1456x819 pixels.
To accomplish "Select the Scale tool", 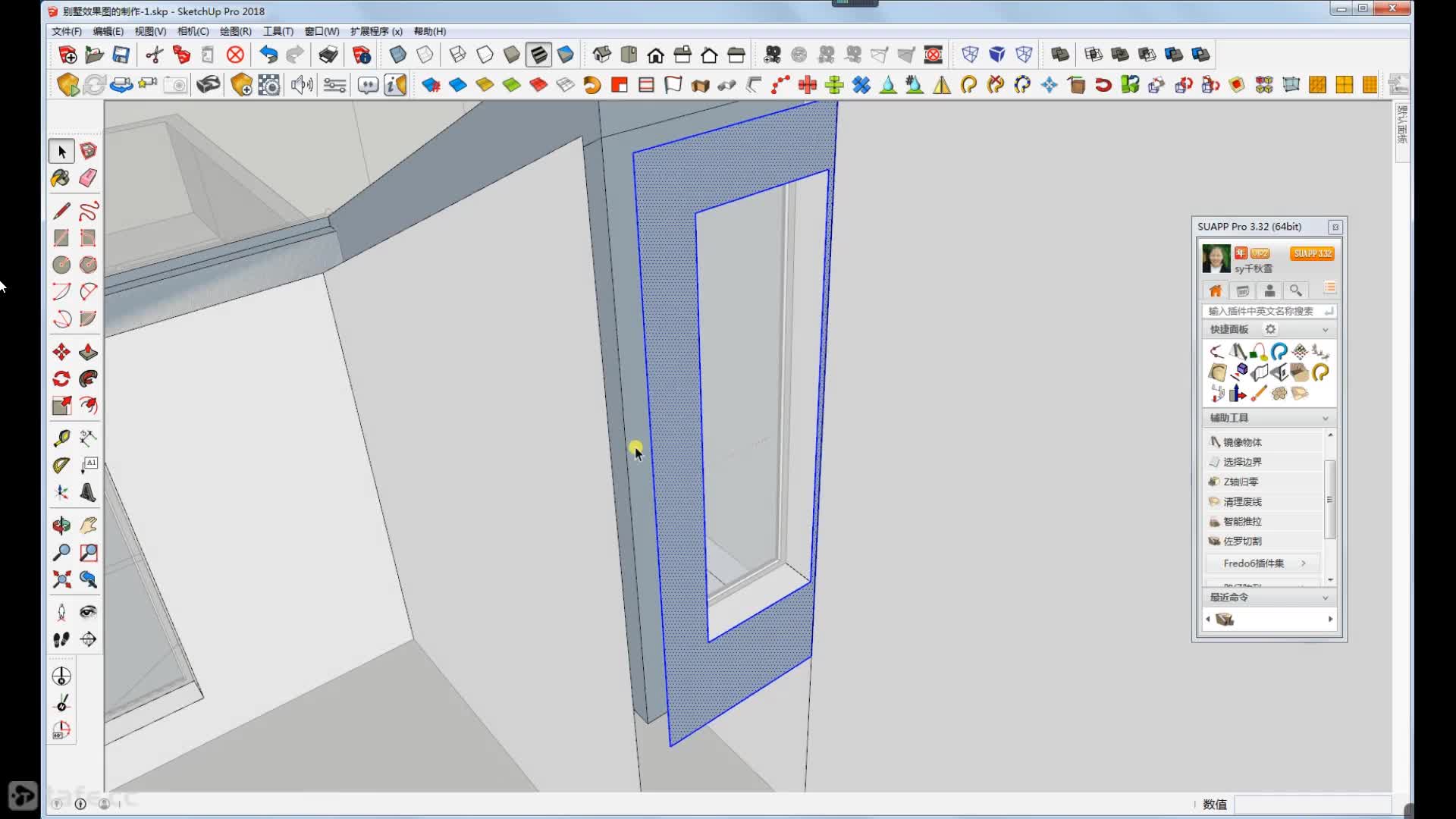I will point(61,406).
